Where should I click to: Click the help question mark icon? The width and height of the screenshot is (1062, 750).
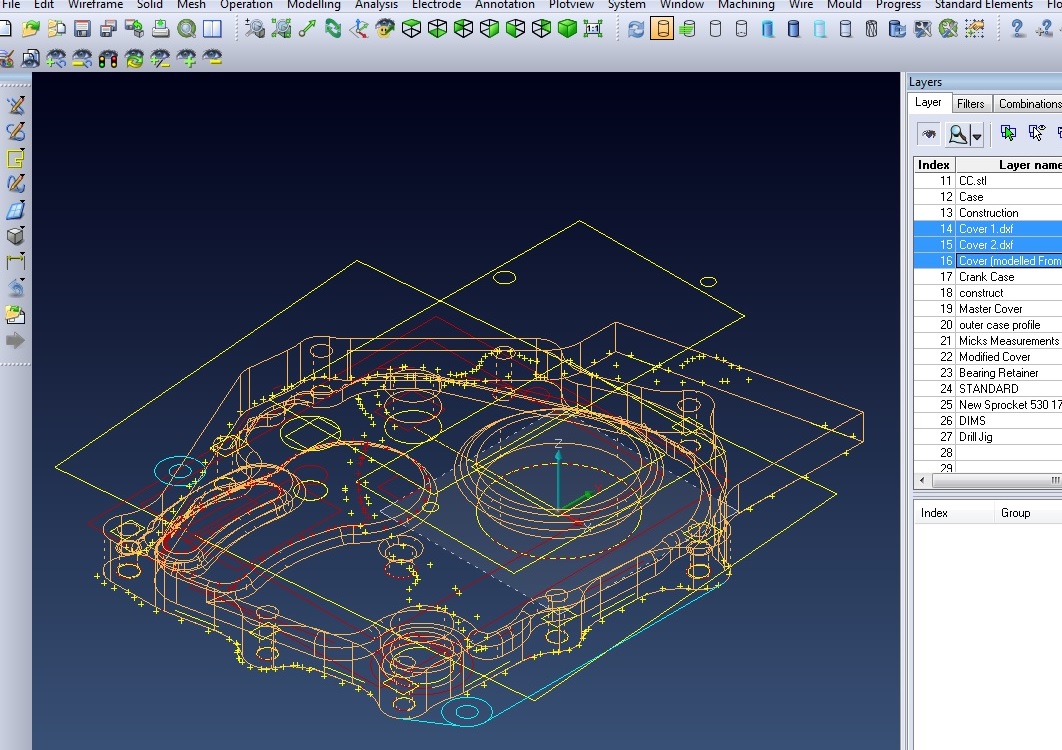point(1018,29)
